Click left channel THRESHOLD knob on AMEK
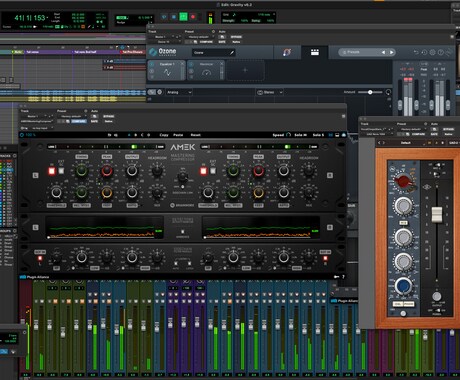The height and width of the screenshot is (380, 460). tap(56, 193)
